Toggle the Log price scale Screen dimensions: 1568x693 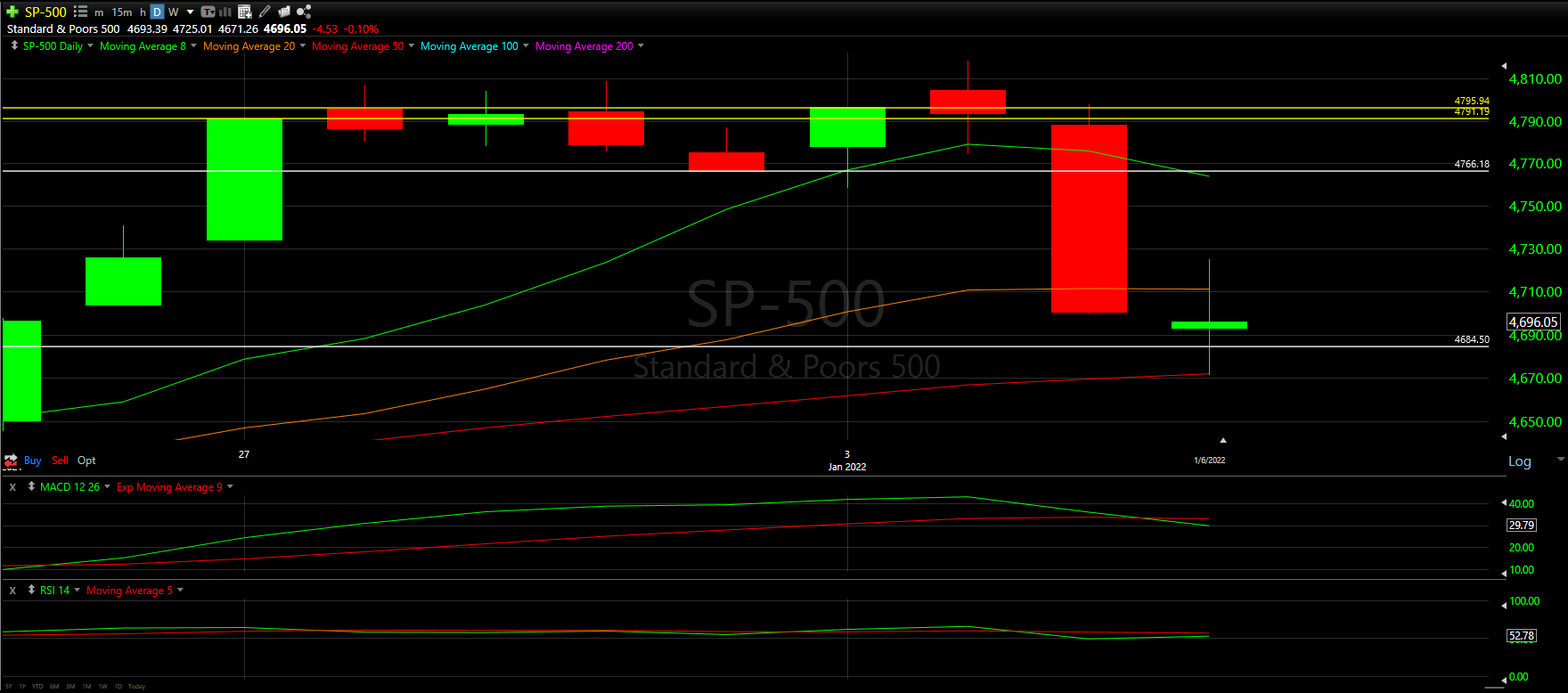click(1520, 461)
